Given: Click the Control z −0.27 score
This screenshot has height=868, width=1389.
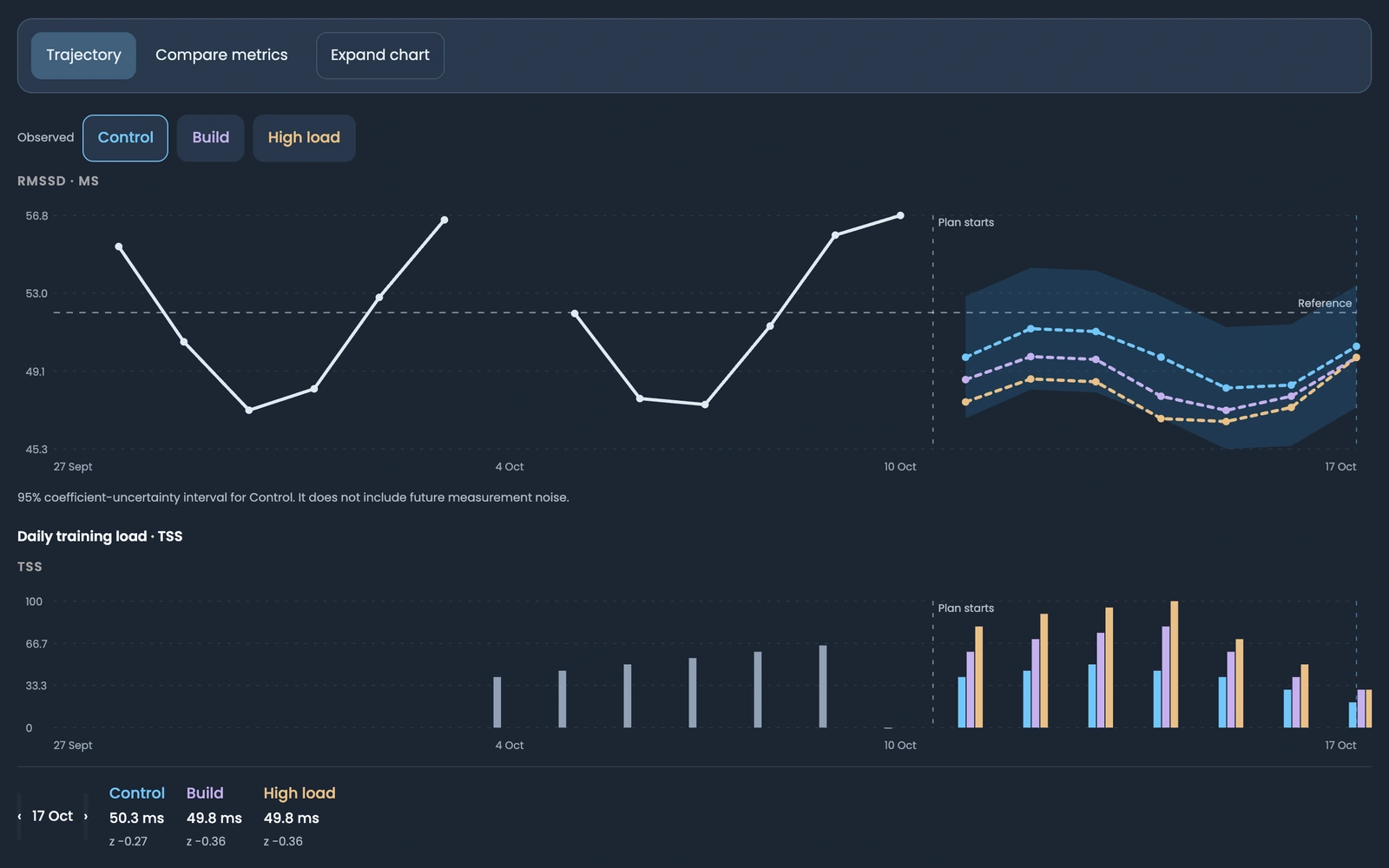Looking at the screenshot, I should 128,841.
